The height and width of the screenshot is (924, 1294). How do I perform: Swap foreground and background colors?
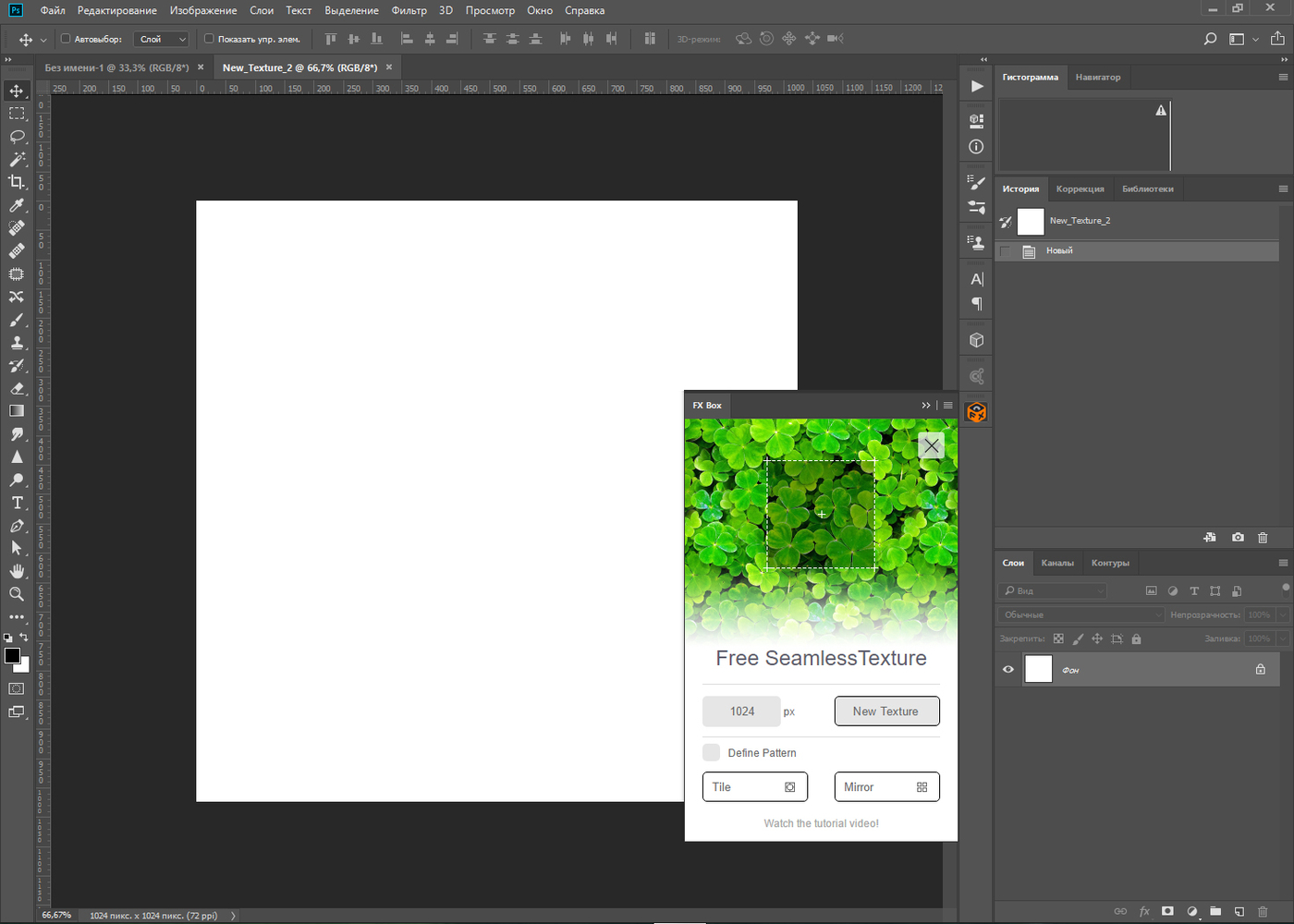[x=24, y=637]
